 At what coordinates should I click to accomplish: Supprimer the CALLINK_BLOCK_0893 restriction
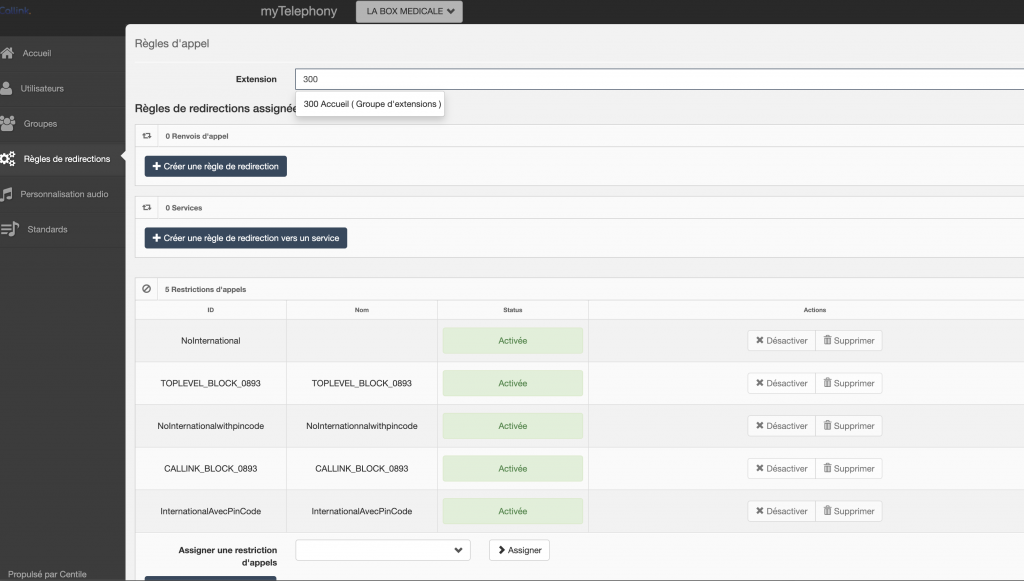pyautogui.click(x=848, y=469)
